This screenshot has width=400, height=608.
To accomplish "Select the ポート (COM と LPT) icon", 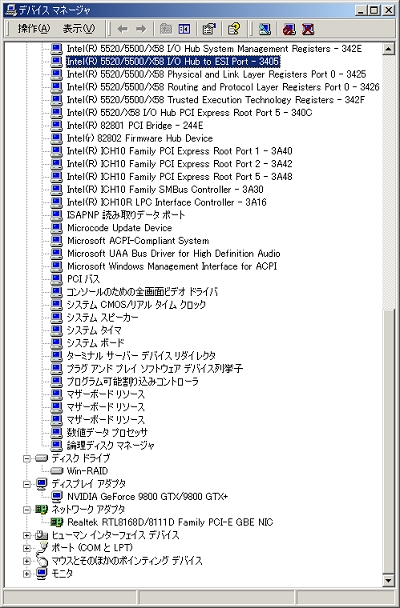I will [x=42, y=548].
